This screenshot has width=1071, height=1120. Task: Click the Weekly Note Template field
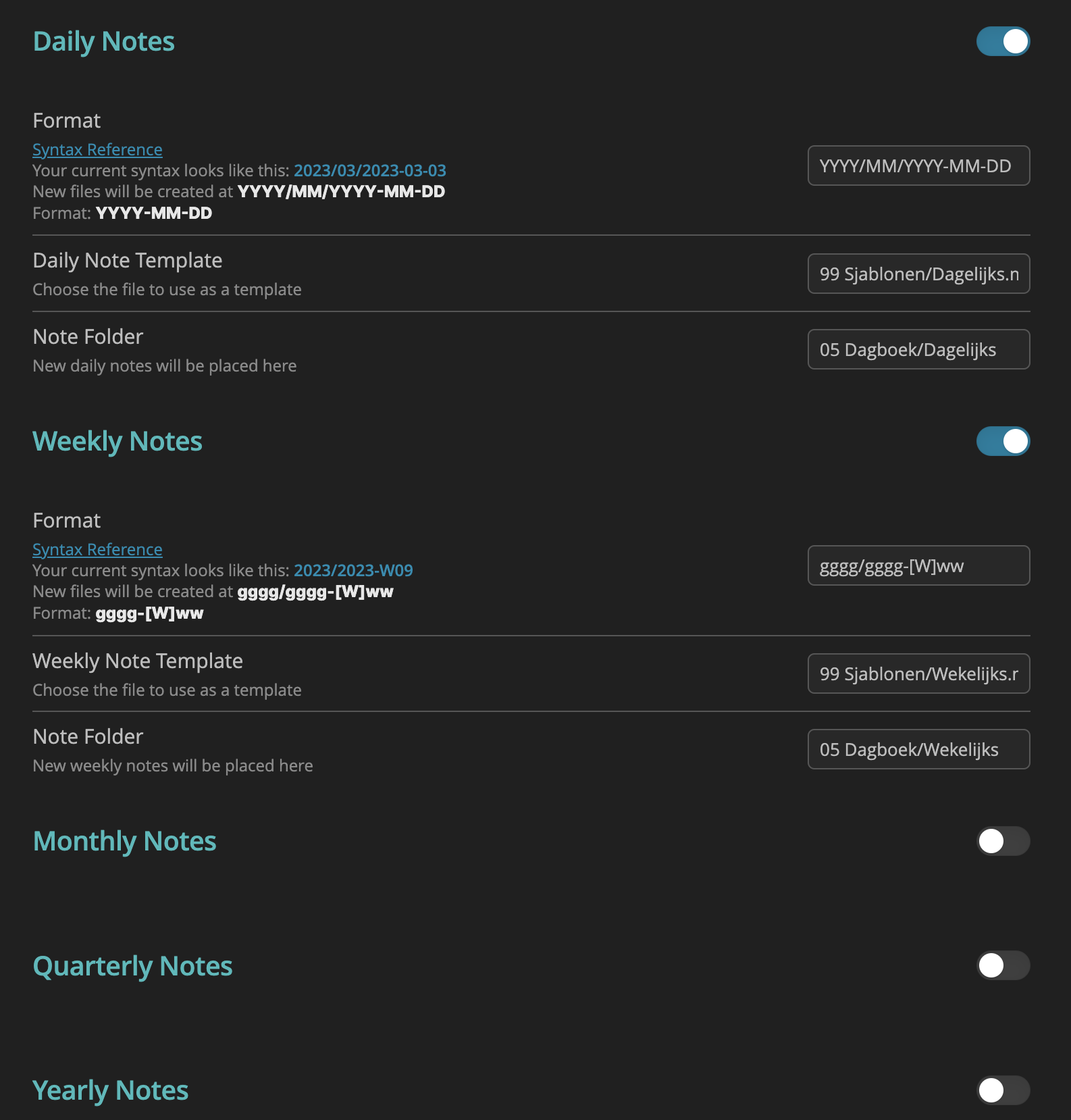918,673
